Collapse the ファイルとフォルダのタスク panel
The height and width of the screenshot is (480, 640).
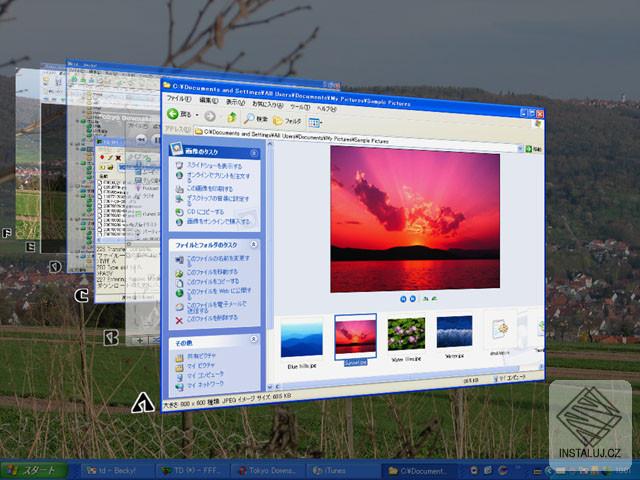[x=253, y=244]
